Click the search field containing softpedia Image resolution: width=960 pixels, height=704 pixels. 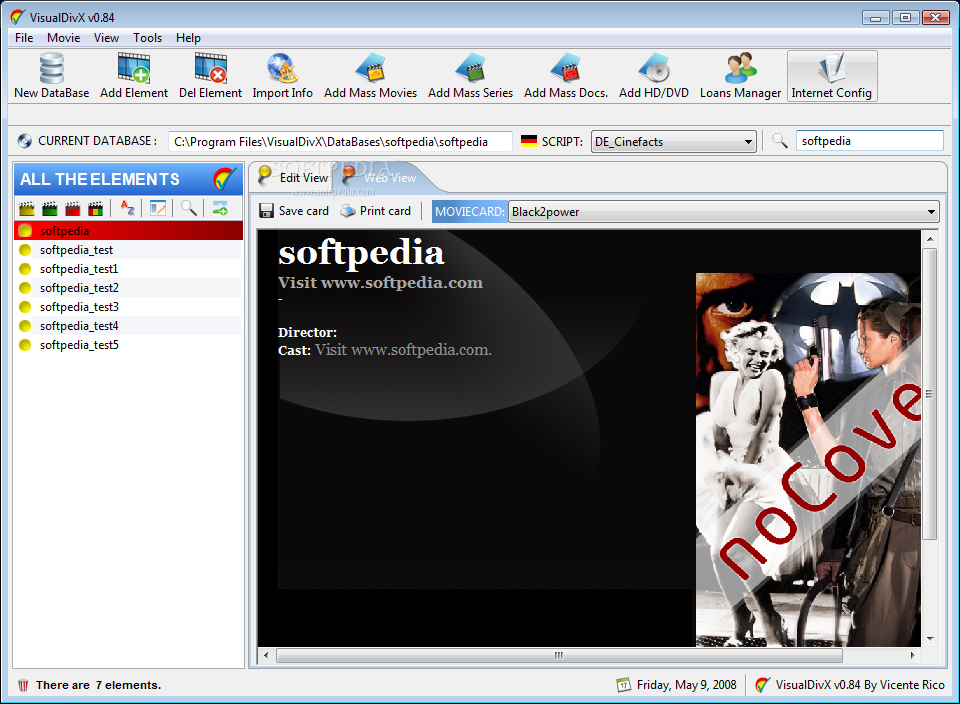click(x=869, y=141)
